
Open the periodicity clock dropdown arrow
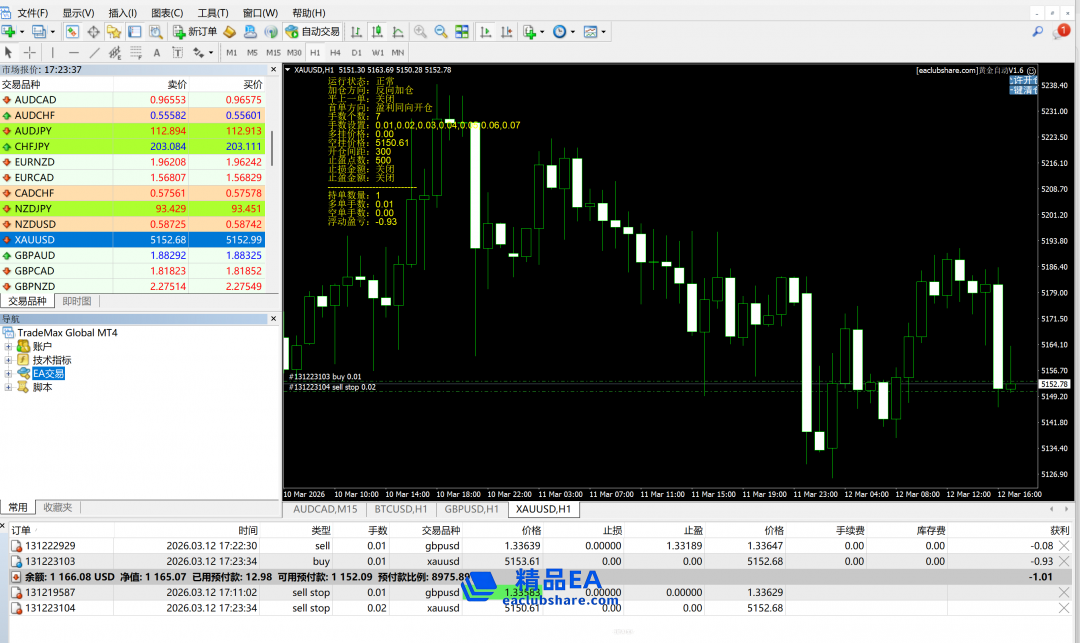click(571, 32)
